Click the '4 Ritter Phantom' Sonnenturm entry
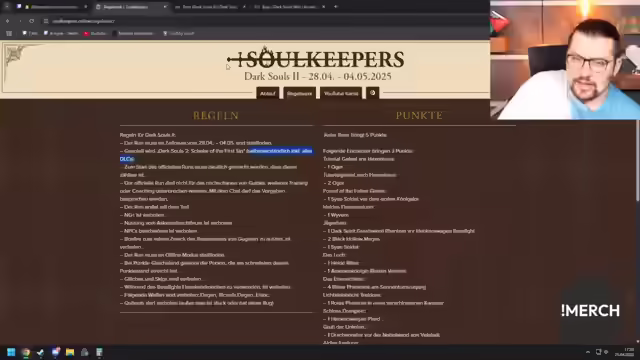 pos(375,287)
